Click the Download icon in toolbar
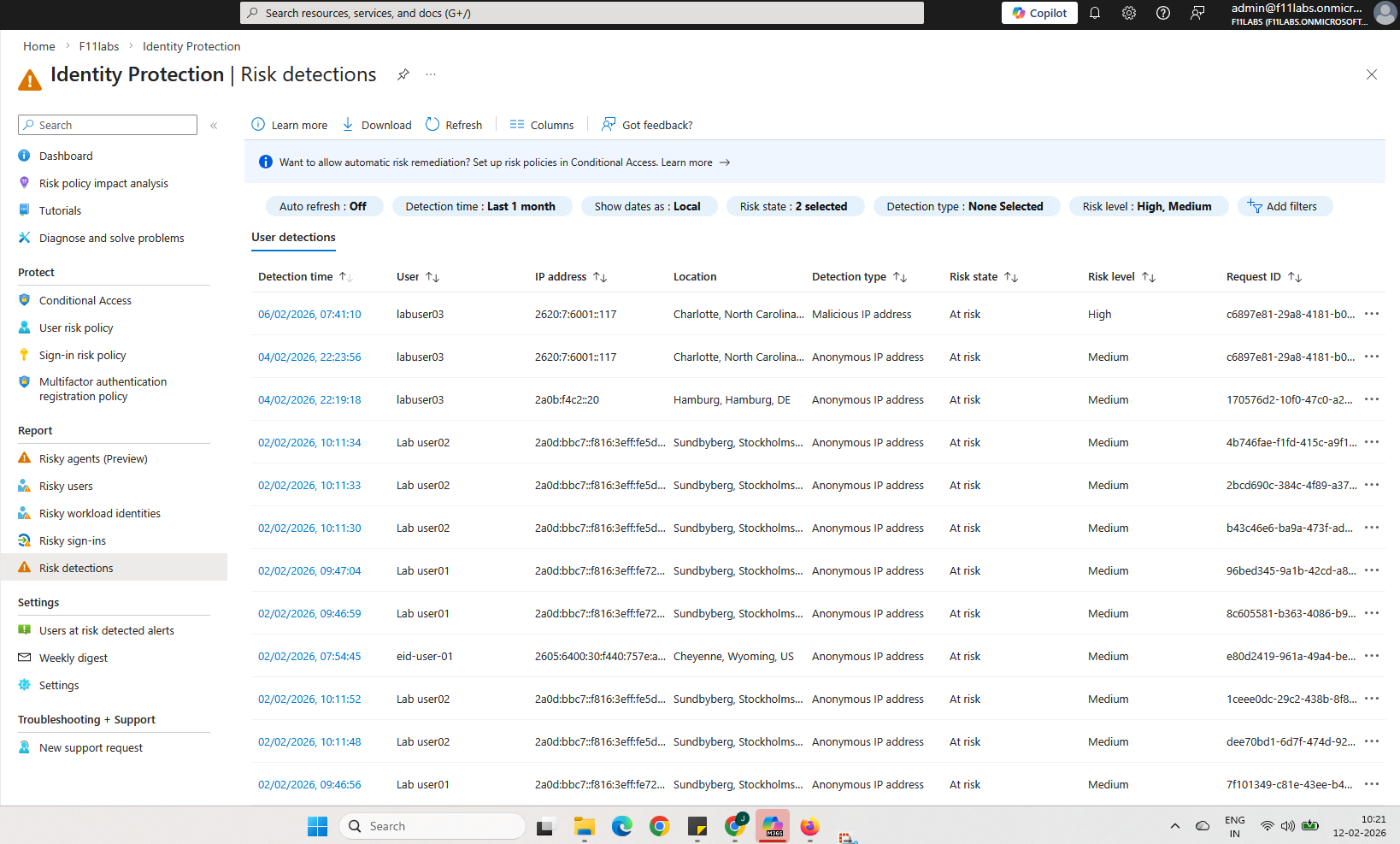 (348, 125)
